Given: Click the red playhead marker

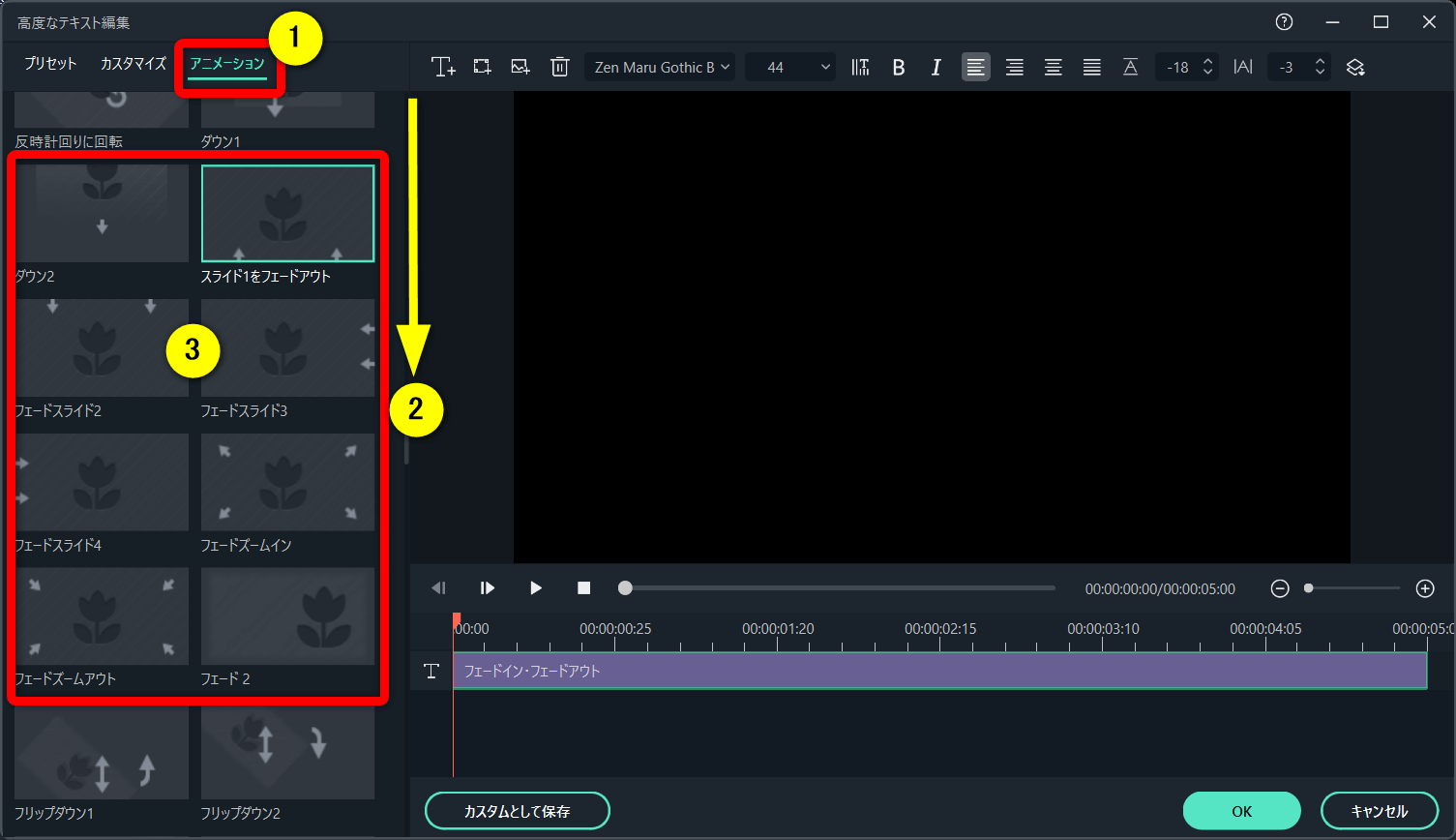Looking at the screenshot, I should pos(457,620).
